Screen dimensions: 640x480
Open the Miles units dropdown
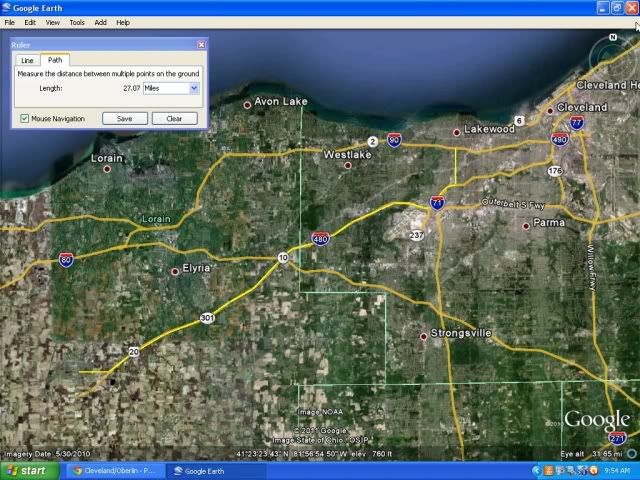[171, 88]
